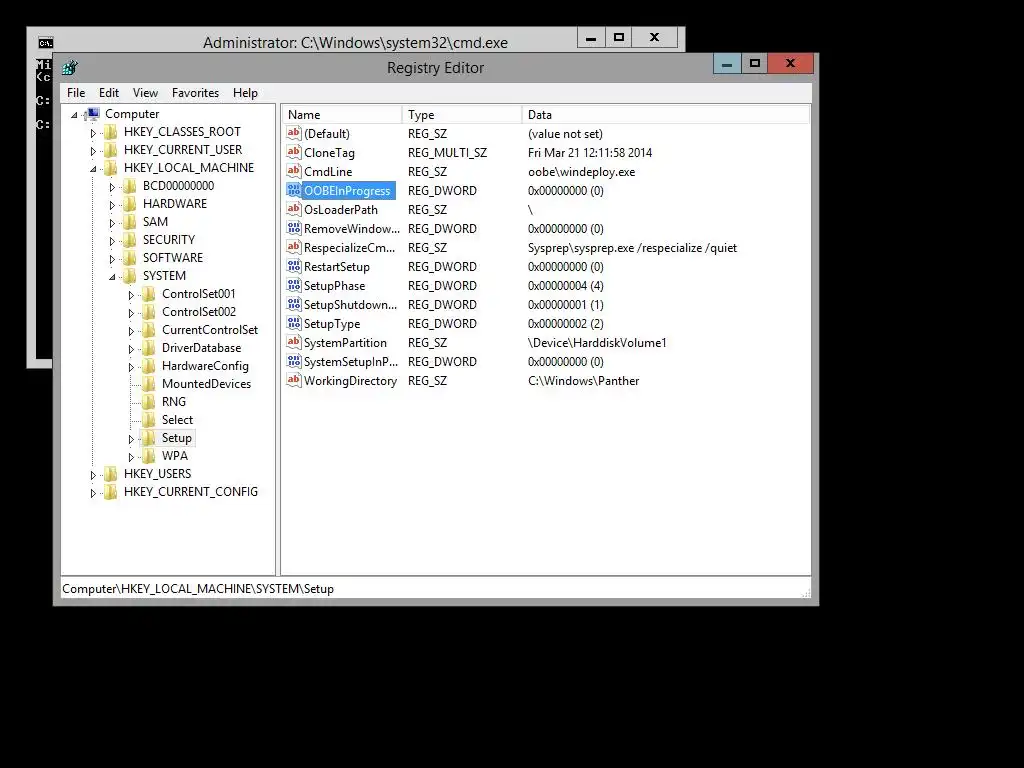Click the HKEY_CLASSES_ROOT folder icon
Screen dimensions: 1024x768
[111, 132]
